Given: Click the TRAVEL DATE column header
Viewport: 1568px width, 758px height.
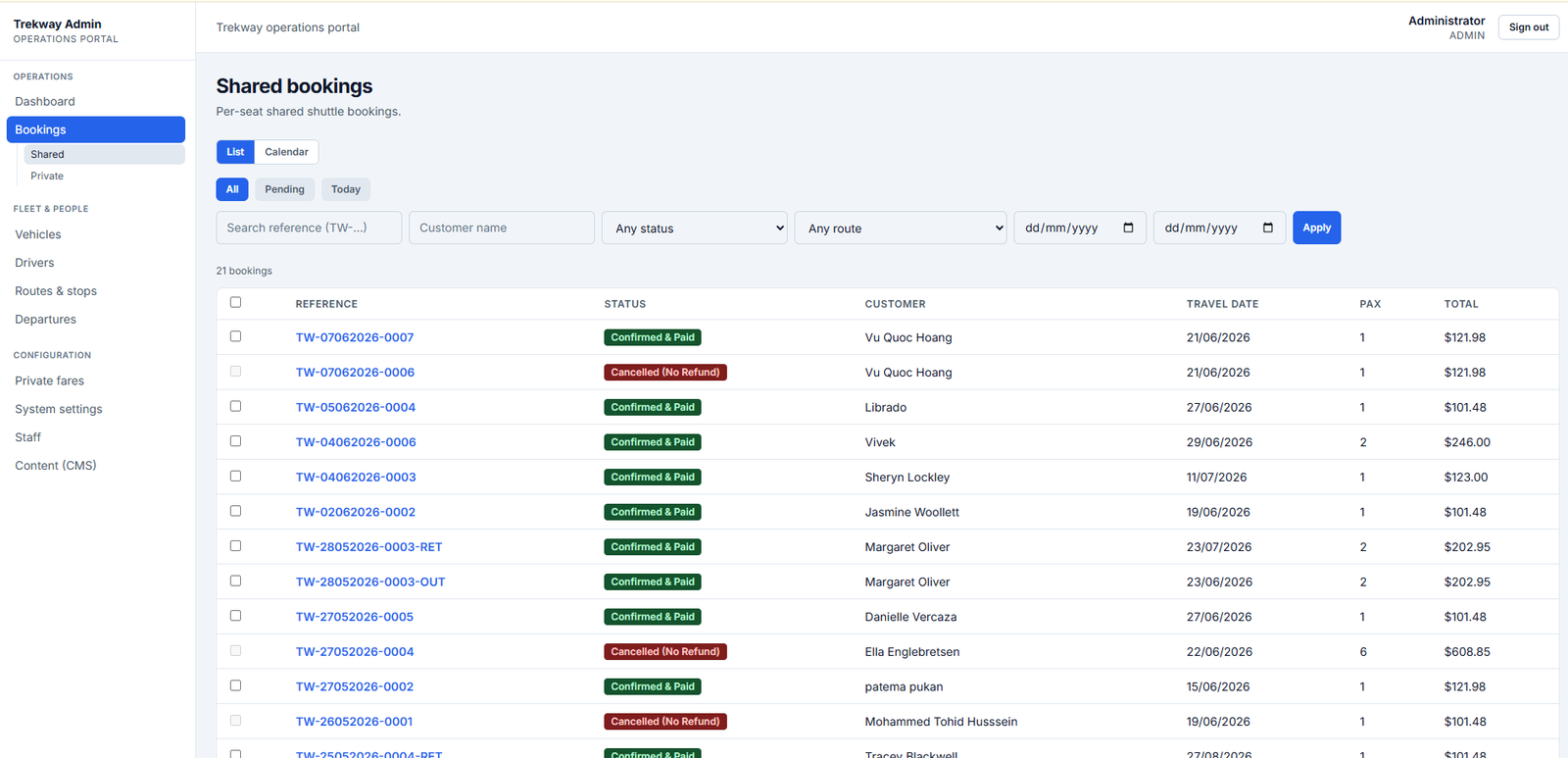Looking at the screenshot, I should point(1222,304).
